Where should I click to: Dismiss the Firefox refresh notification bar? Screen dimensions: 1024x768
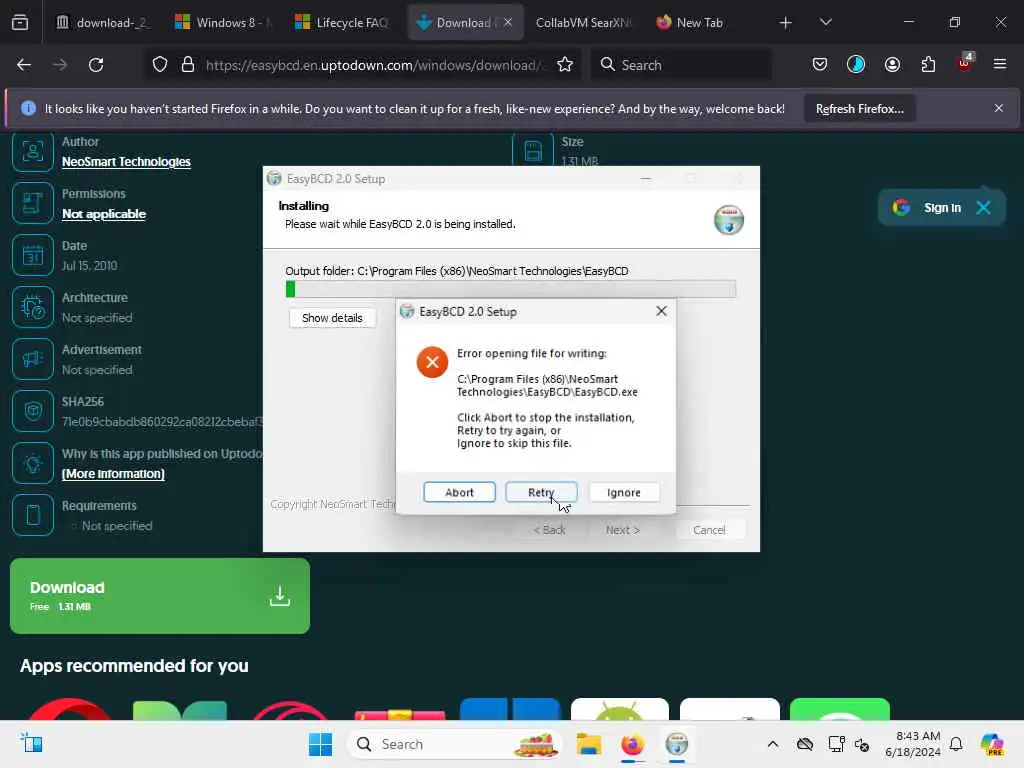point(999,108)
